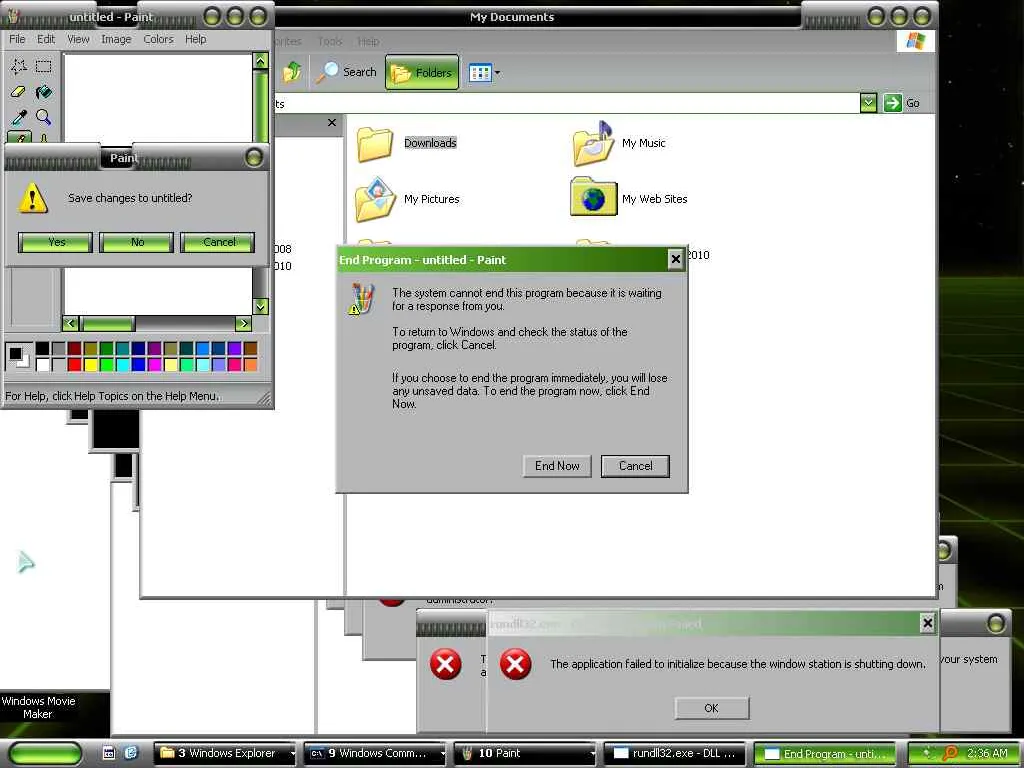
Task: Open the Windows Explorer taskbar group
Action: (225, 754)
